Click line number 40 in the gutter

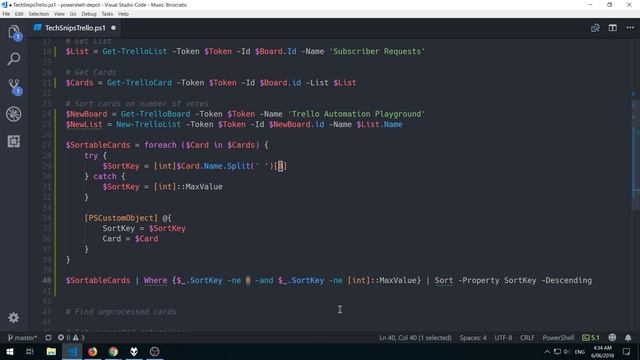pos(47,280)
